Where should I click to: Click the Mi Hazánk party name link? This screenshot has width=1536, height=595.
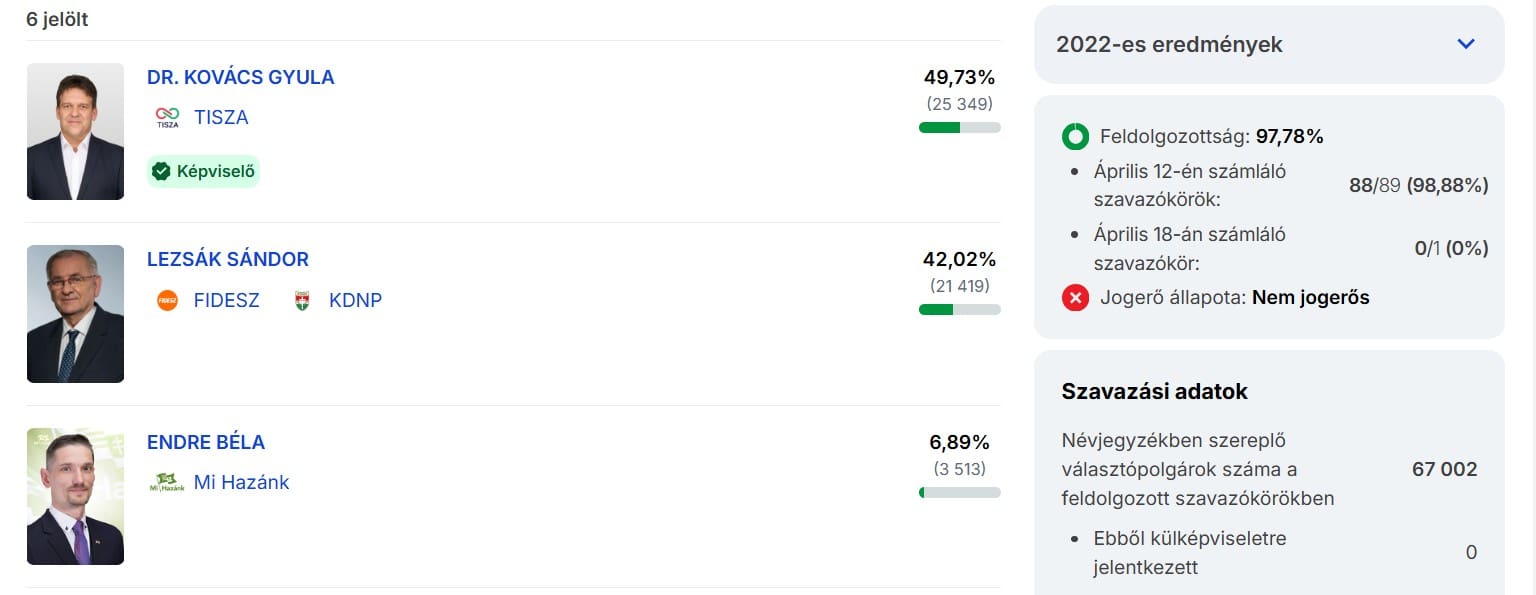[241, 482]
